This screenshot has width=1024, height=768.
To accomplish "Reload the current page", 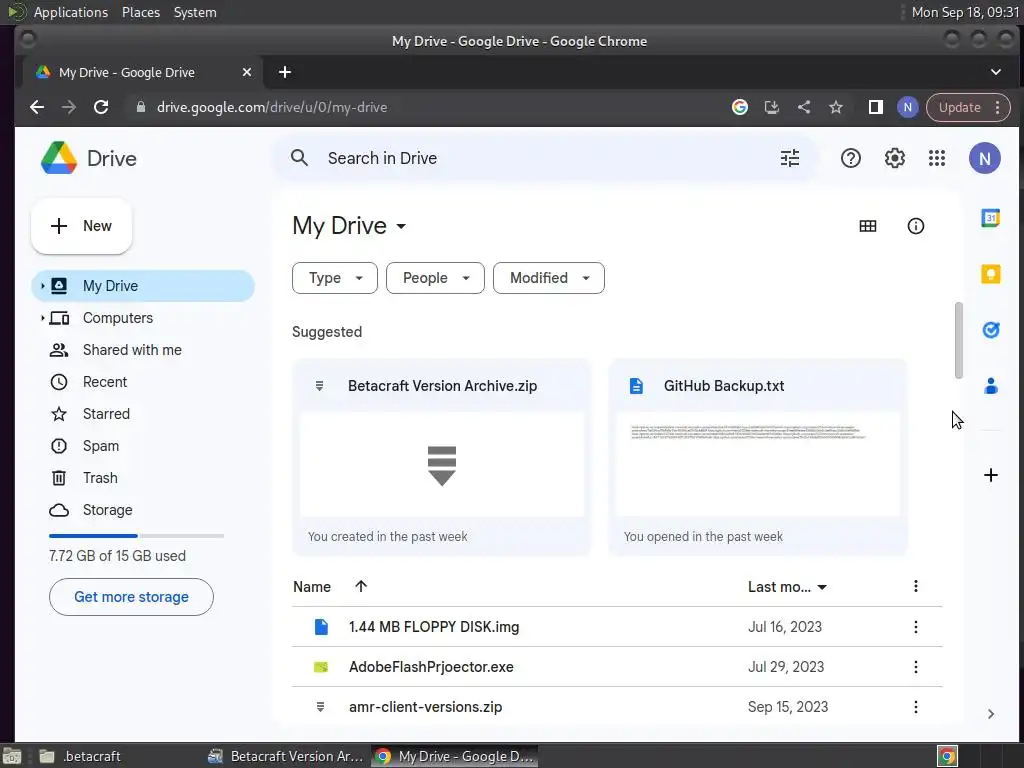I will pyautogui.click(x=101, y=107).
